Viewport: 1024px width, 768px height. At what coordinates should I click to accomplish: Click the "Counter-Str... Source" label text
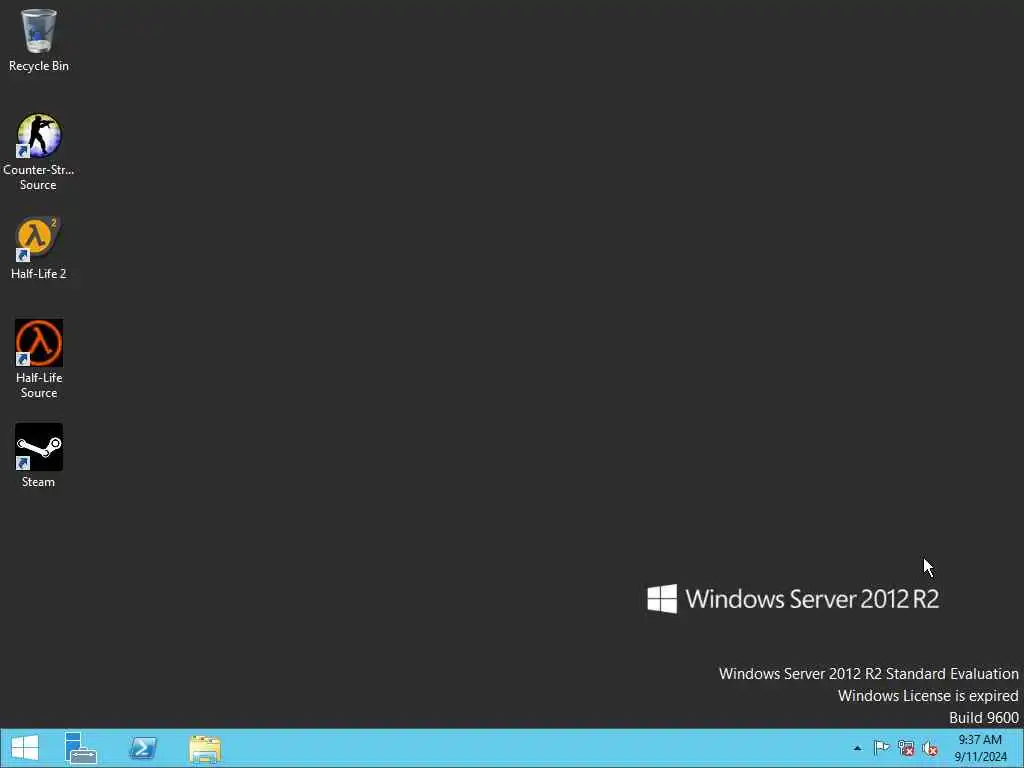tap(39, 177)
